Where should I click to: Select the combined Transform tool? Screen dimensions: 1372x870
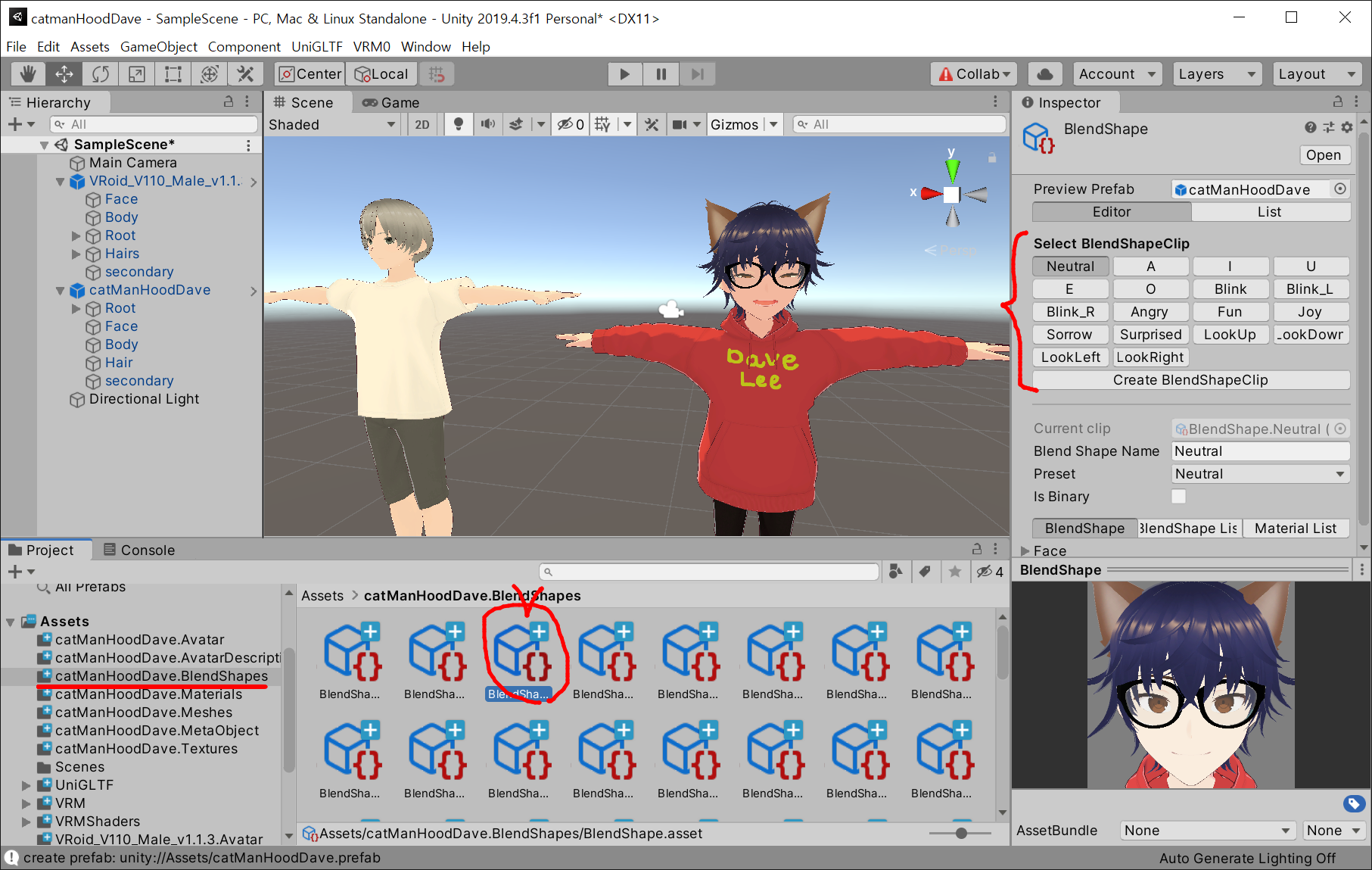[210, 74]
